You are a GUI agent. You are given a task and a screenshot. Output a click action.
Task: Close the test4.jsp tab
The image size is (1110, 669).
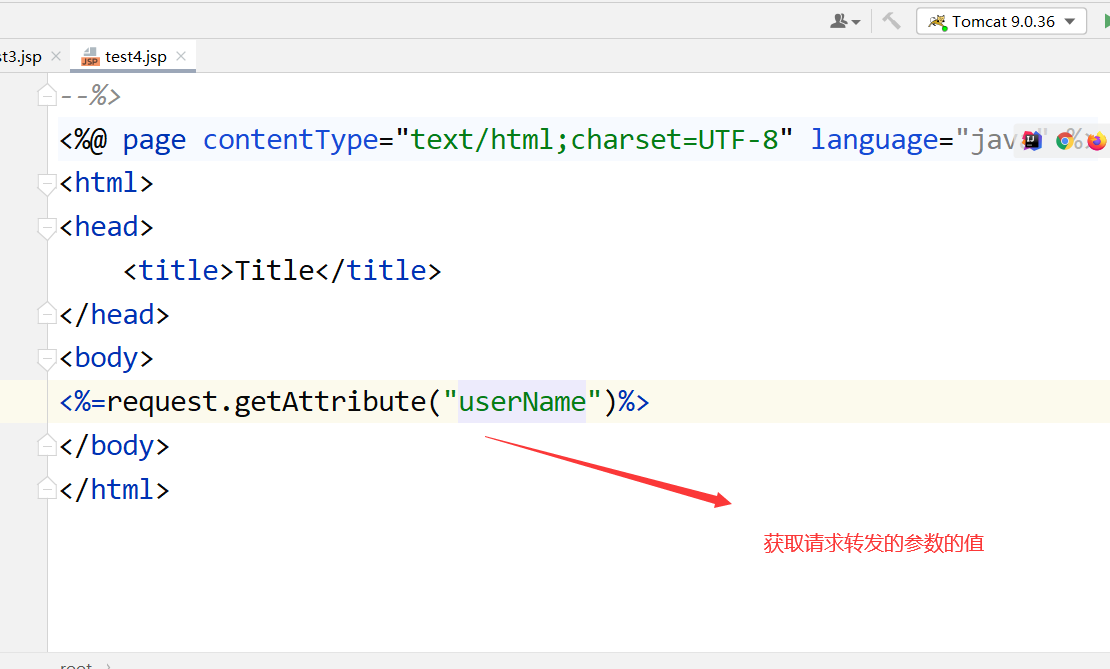[x=181, y=56]
